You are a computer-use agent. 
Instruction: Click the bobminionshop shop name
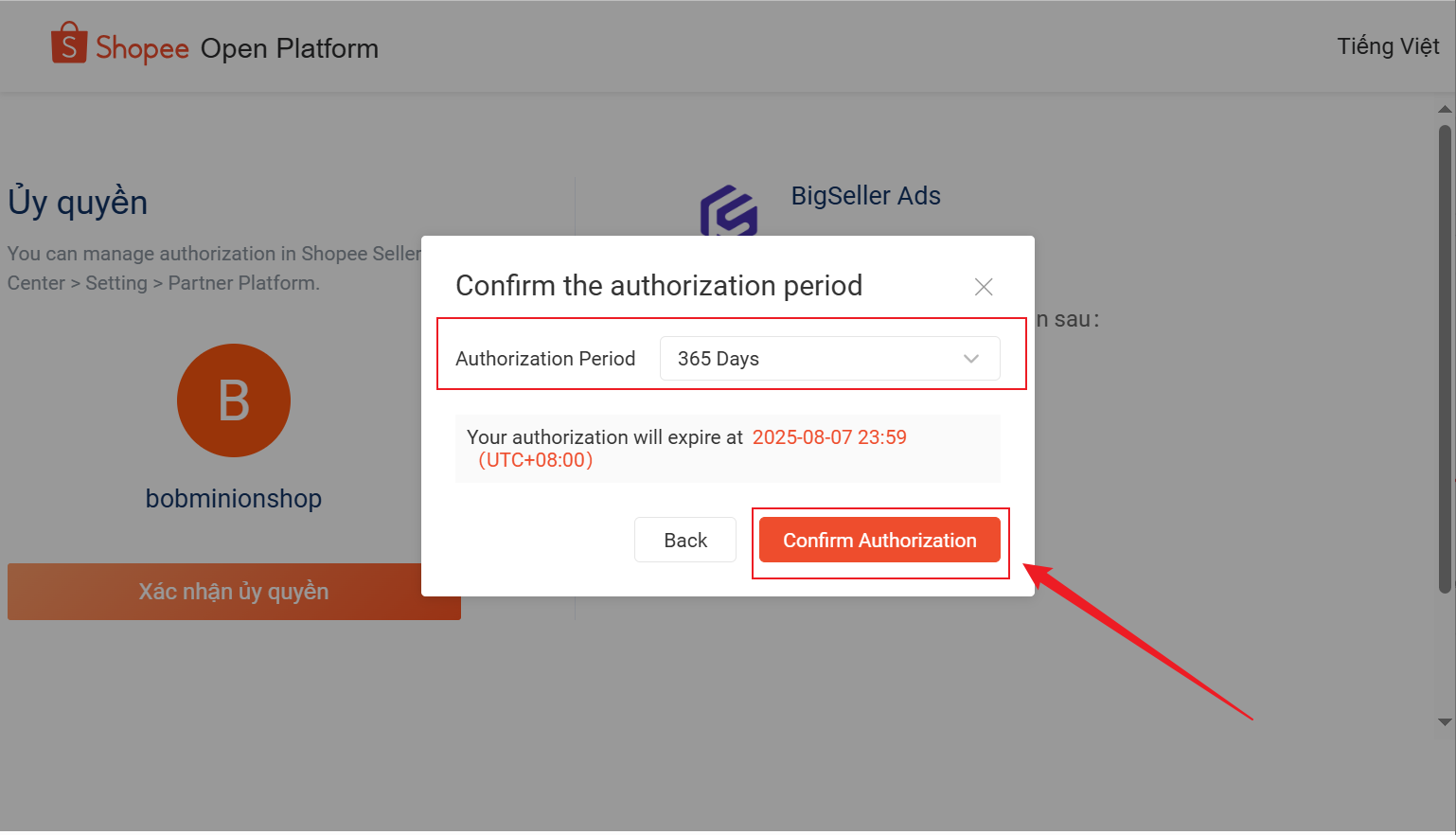[x=234, y=498]
